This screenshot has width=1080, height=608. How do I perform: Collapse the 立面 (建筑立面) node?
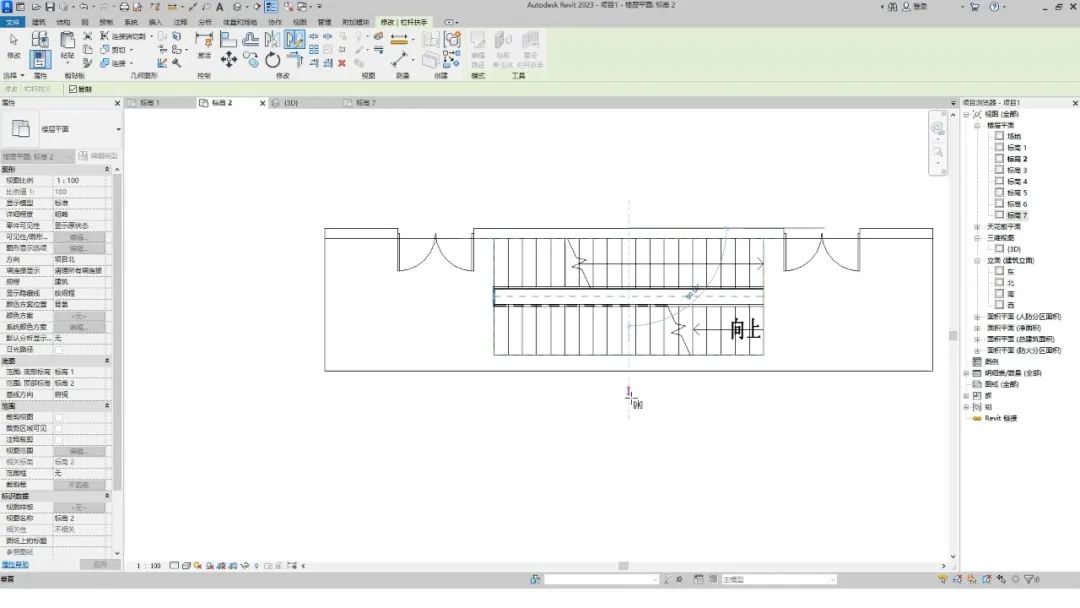tap(977, 260)
